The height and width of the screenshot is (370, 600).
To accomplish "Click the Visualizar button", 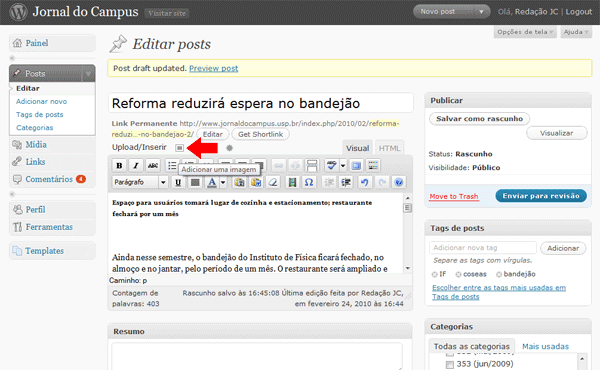I will point(556,133).
